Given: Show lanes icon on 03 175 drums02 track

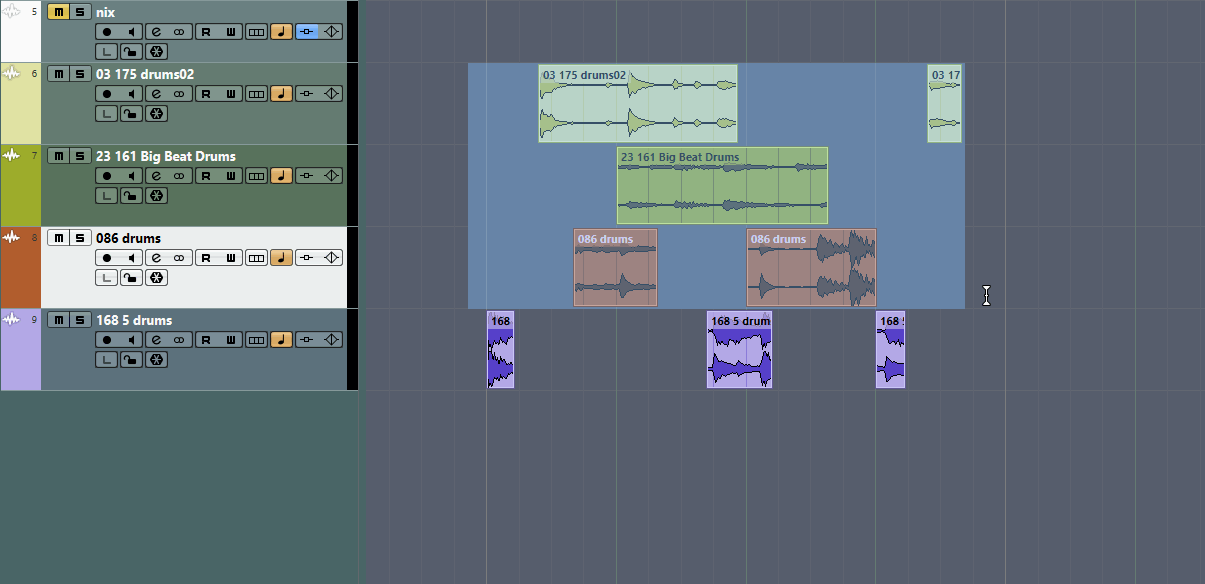Looking at the screenshot, I should coord(257,94).
